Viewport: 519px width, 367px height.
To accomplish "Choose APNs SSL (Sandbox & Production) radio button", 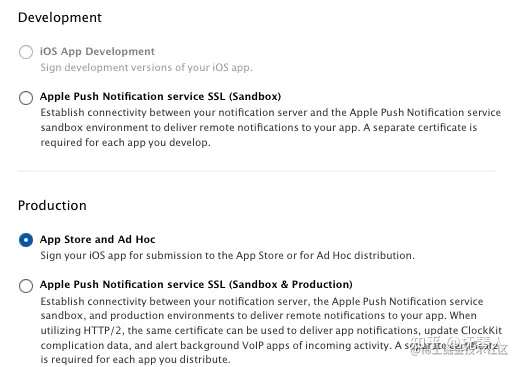I will click(x=26, y=286).
